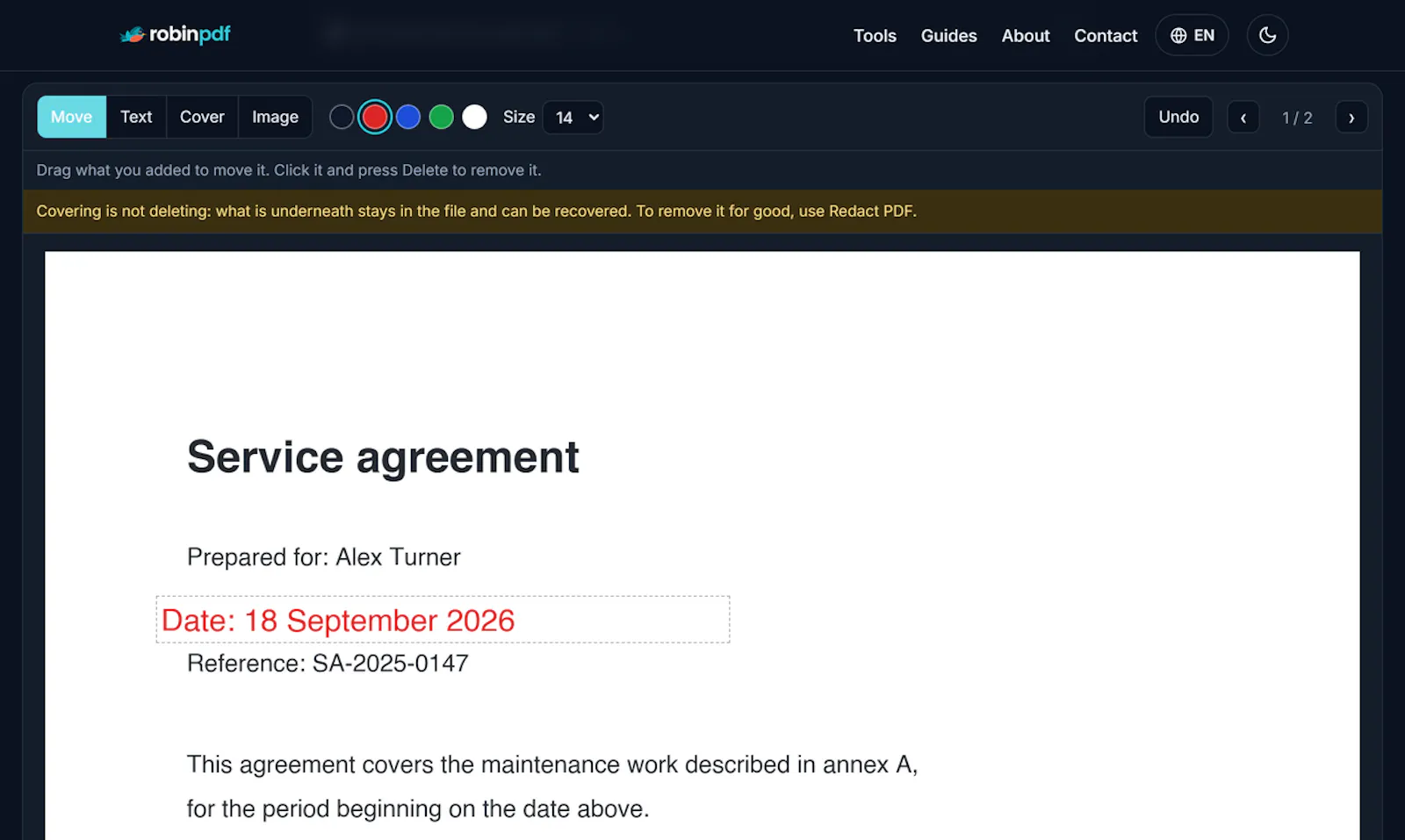1405x840 pixels.
Task: Click the Undo button
Action: [x=1178, y=117]
